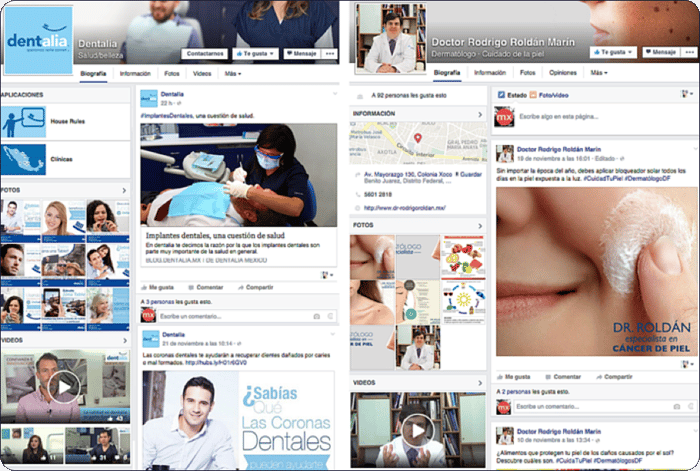Open Información tab on Doctor Roldán page
Viewport: 700px width, 471px height.
(x=490, y=73)
